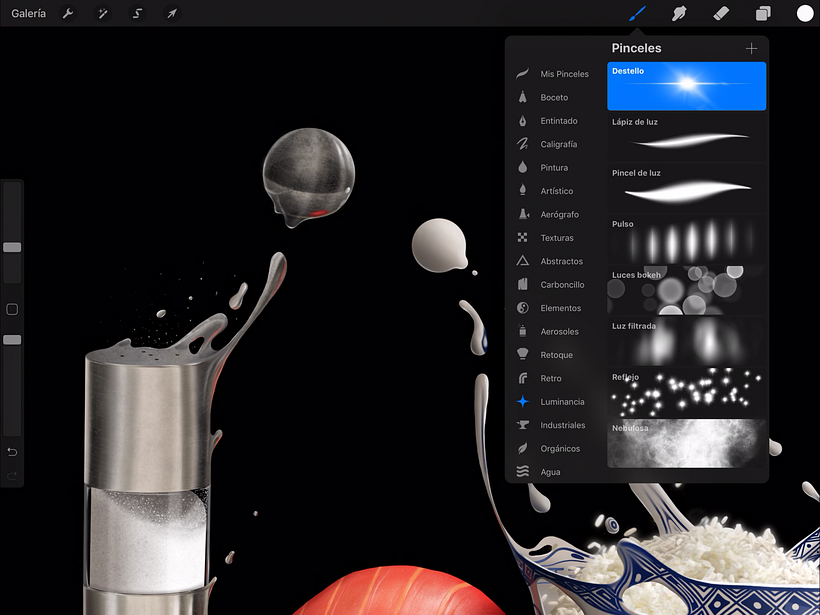The width and height of the screenshot is (820, 615).
Task: Open Boceto brush set
Action: 552,97
